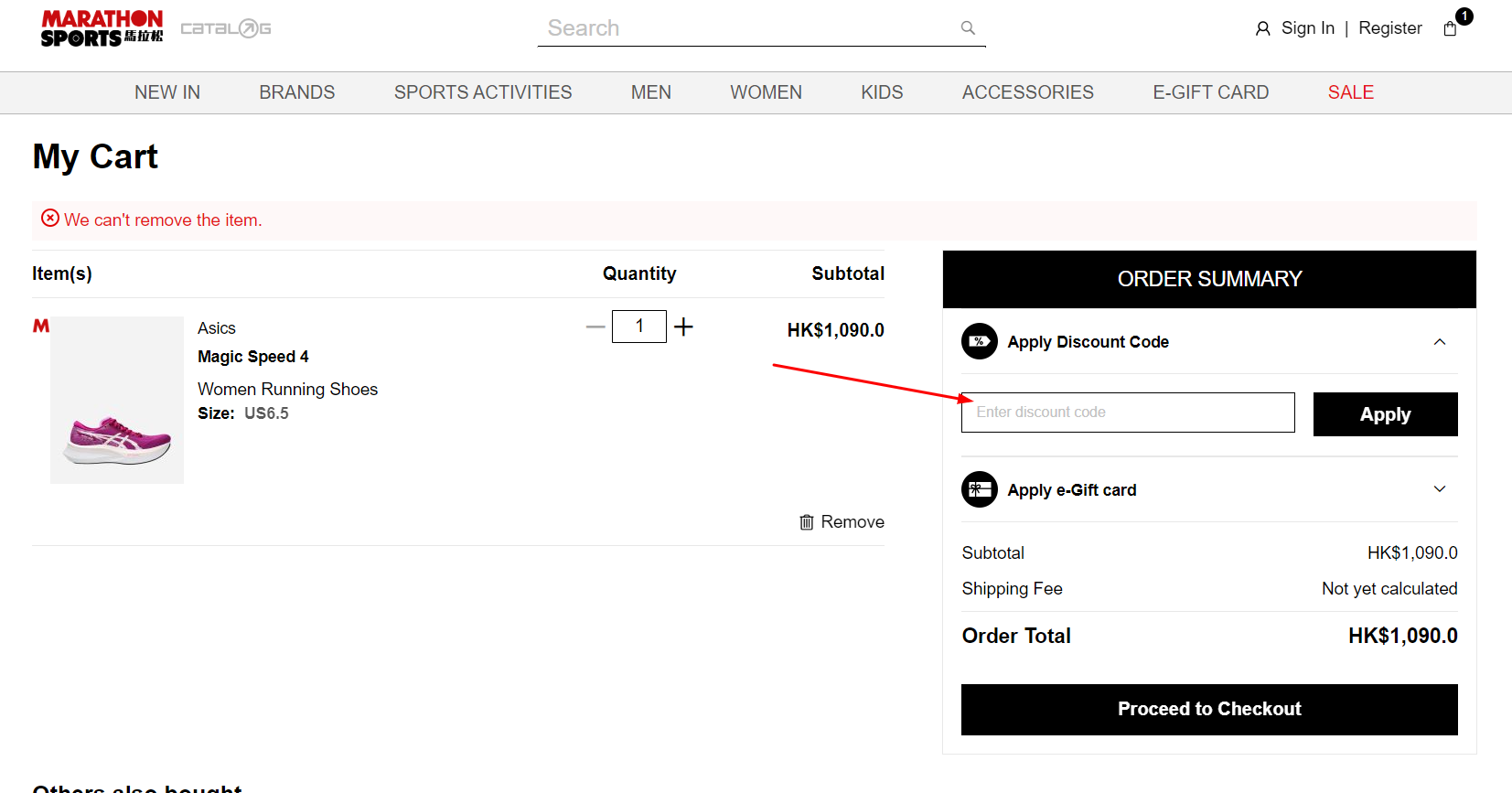Open the SALE menu
The height and width of the screenshot is (793, 1512).
[x=1351, y=92]
